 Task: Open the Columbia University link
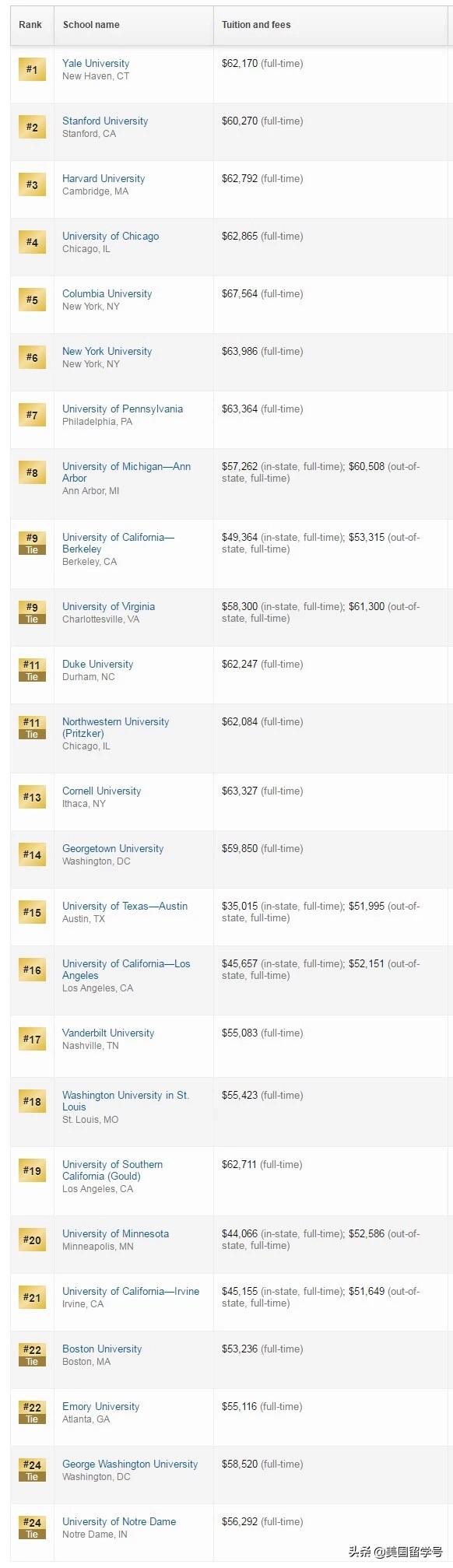(x=107, y=293)
